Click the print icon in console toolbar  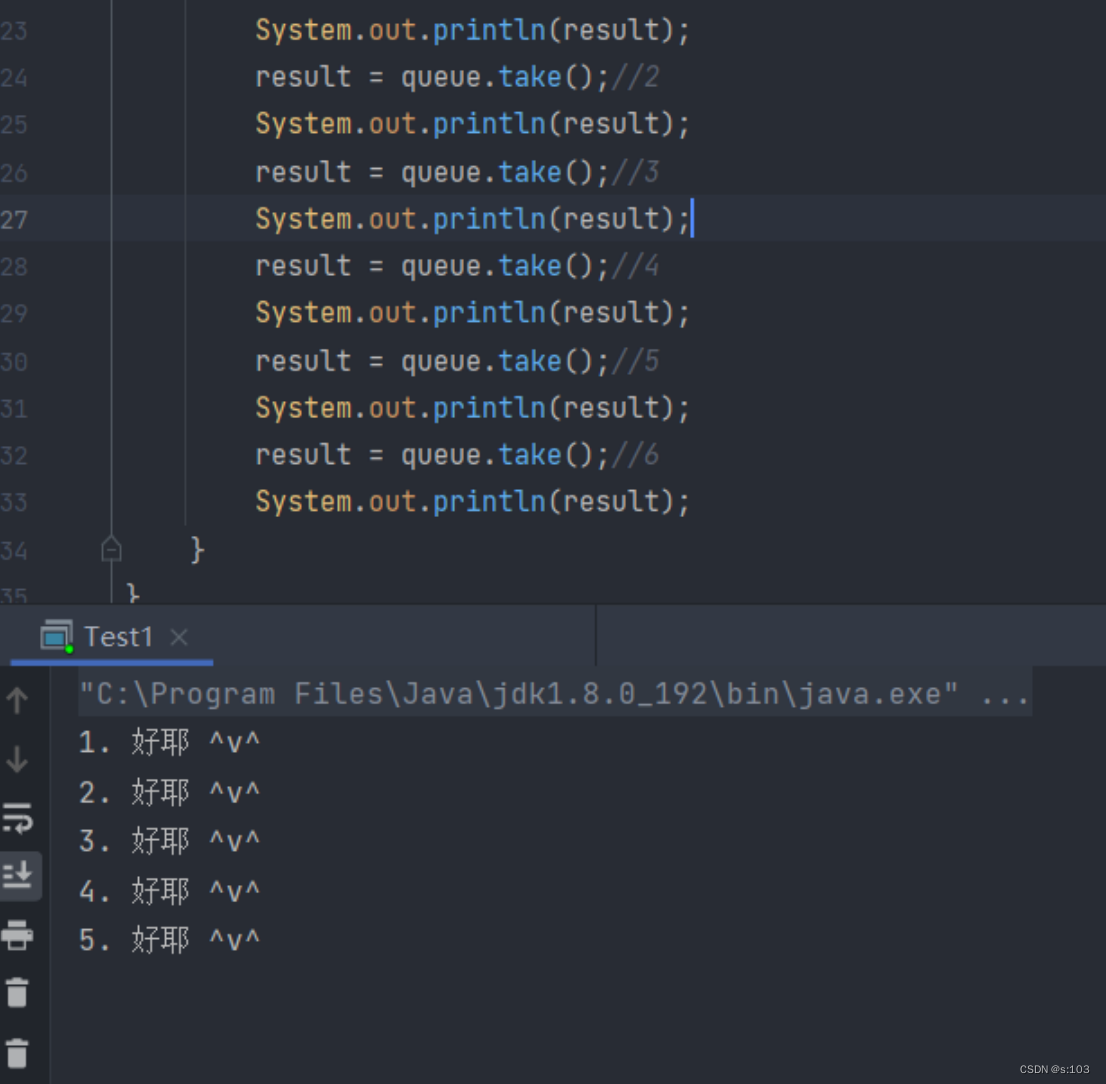coord(17,934)
